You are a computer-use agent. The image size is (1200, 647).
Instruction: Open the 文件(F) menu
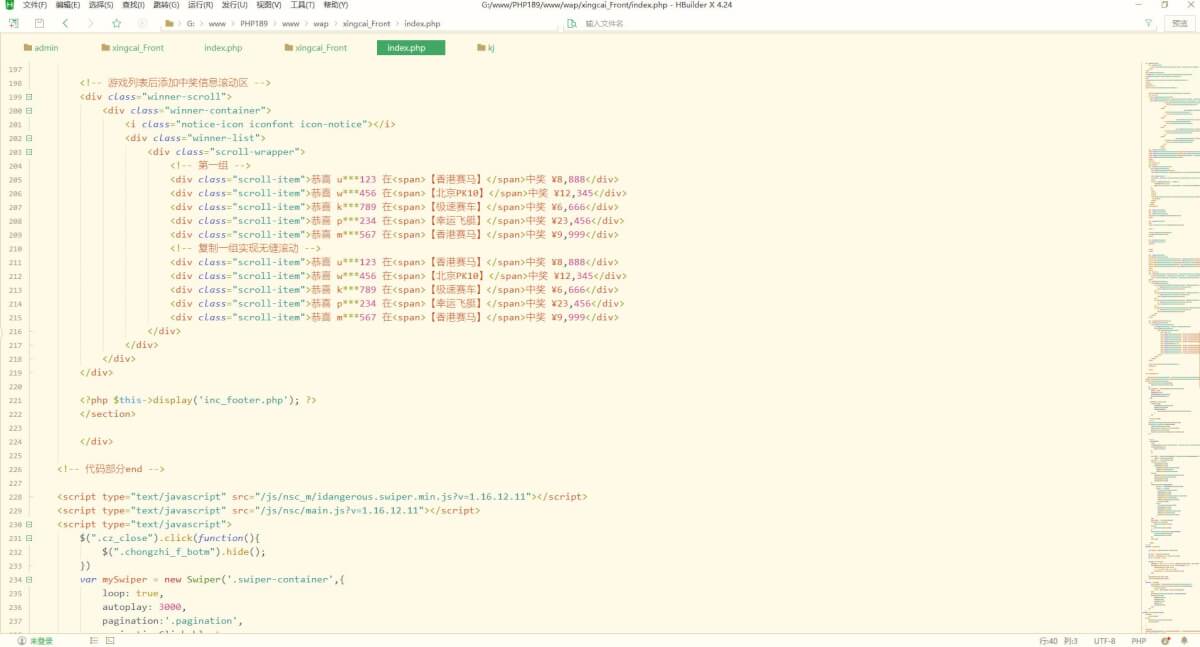tap(35, 5)
